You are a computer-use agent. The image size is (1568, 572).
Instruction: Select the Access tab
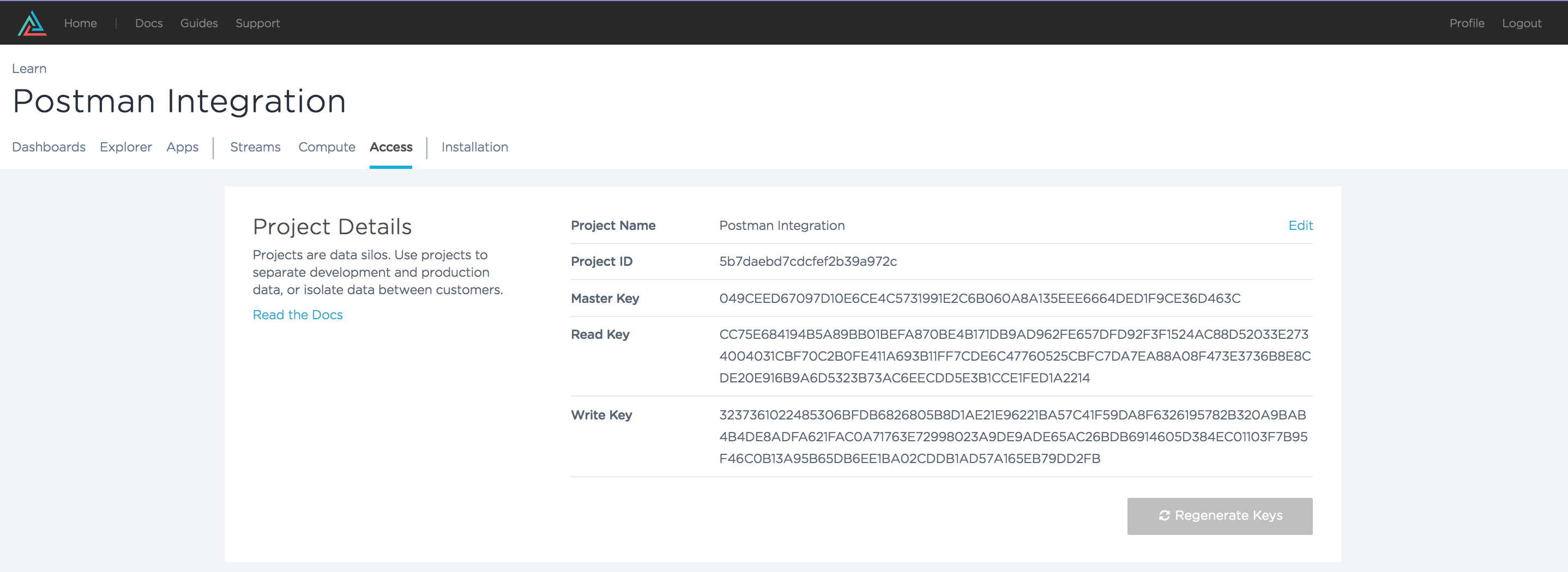coord(391,147)
